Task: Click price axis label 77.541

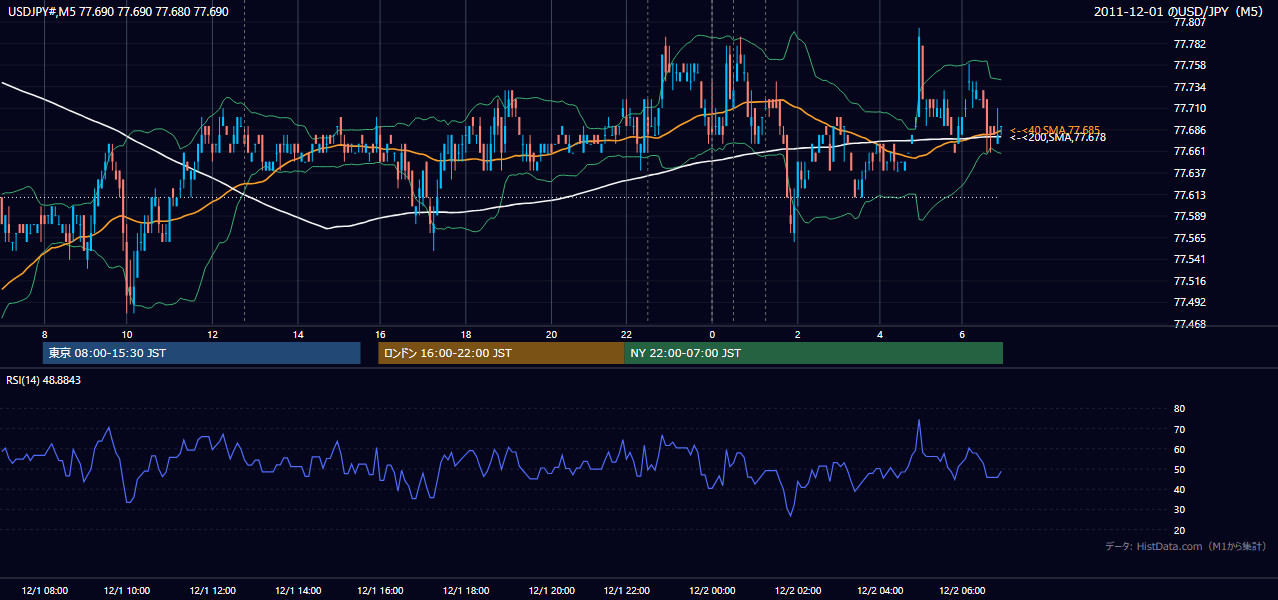Action: point(1191,260)
